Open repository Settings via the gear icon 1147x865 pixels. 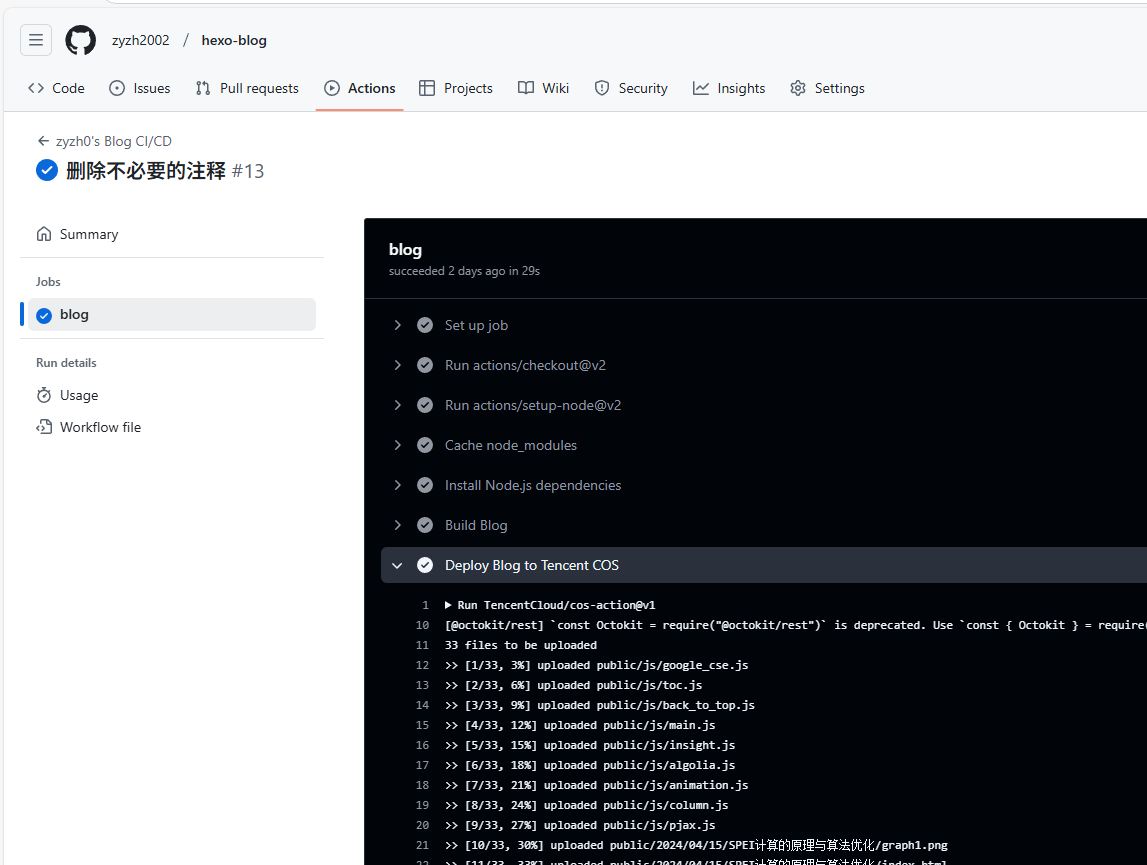point(798,88)
